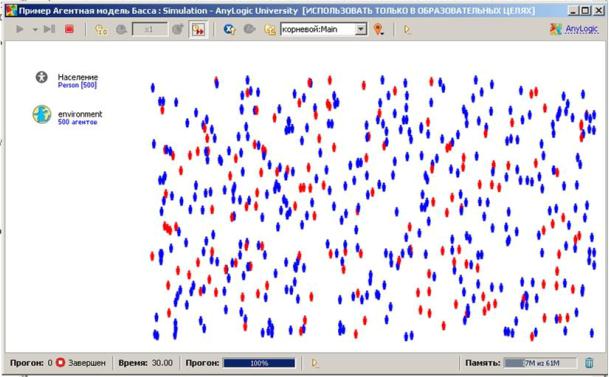Toggle virtual time mode fast-forward icon
Viewport: 609px width, 377px height.
(x=198, y=30)
